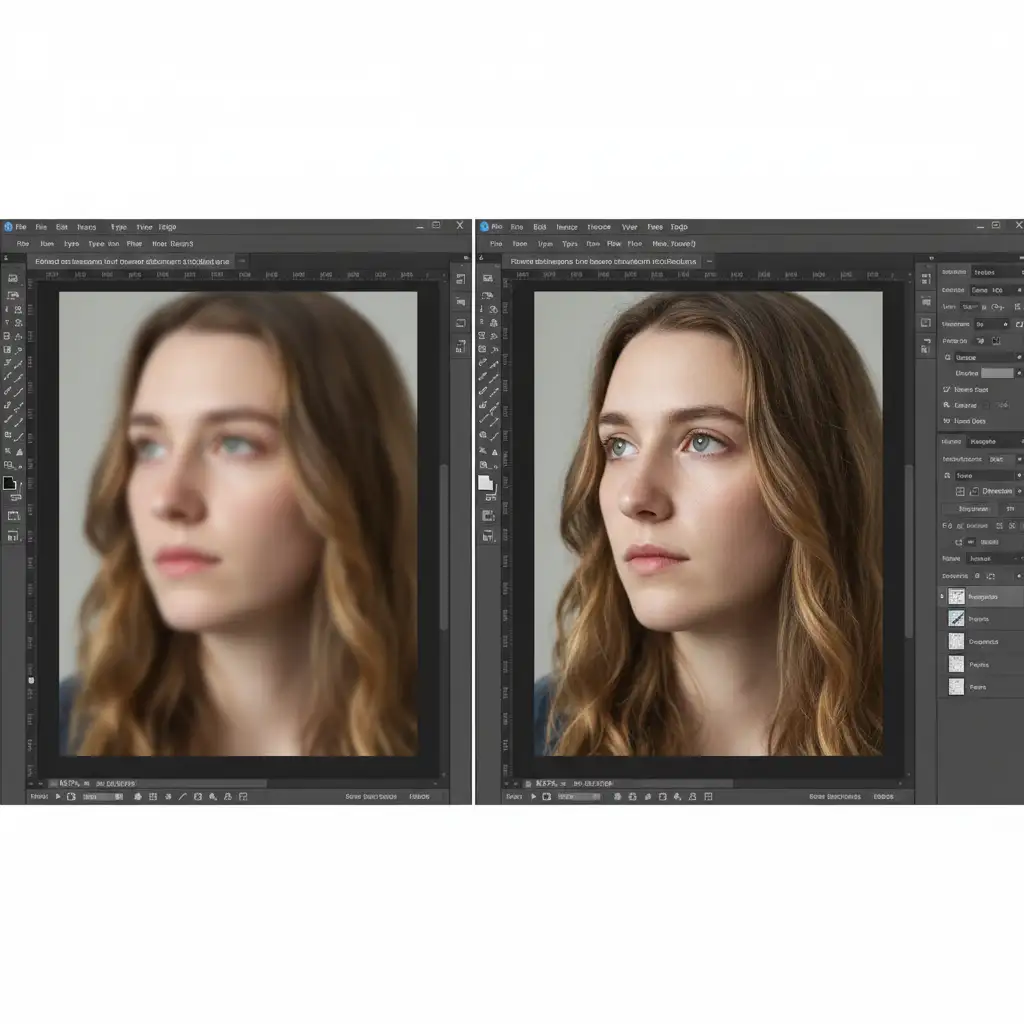Click the Directors button in the right panel
The height and width of the screenshot is (1024, 1024).
coord(996,491)
